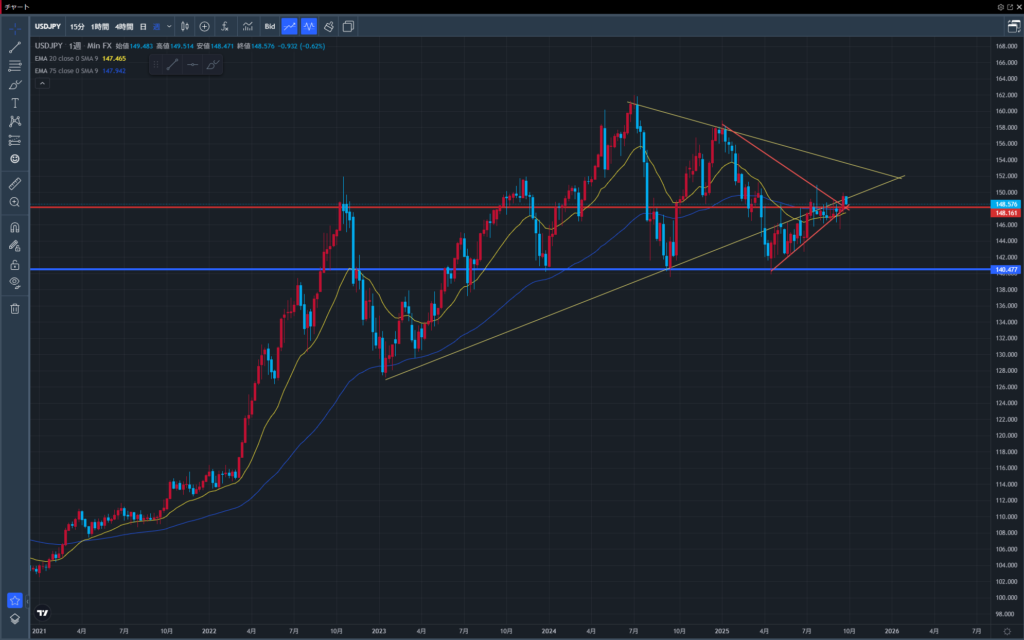The width and height of the screenshot is (1024, 640).
Task: Toggle magnet snap mode
Action: pos(15,227)
